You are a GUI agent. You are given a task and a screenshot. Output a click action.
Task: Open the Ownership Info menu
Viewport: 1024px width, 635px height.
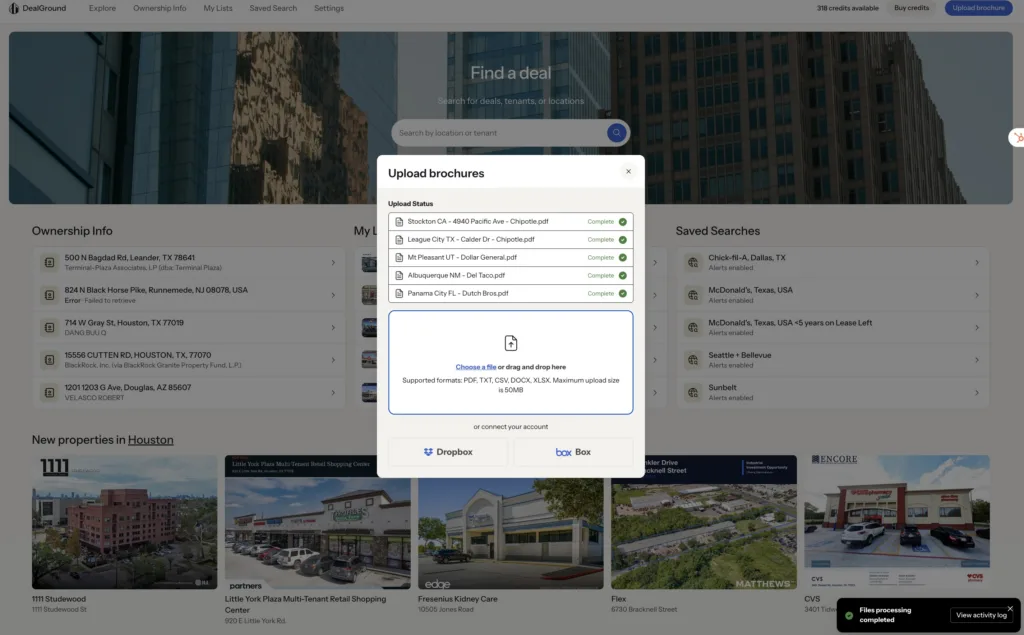159,8
